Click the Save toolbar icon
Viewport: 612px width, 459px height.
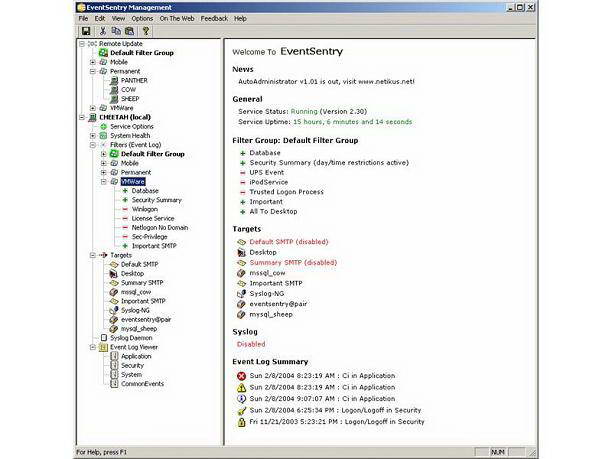point(85,31)
